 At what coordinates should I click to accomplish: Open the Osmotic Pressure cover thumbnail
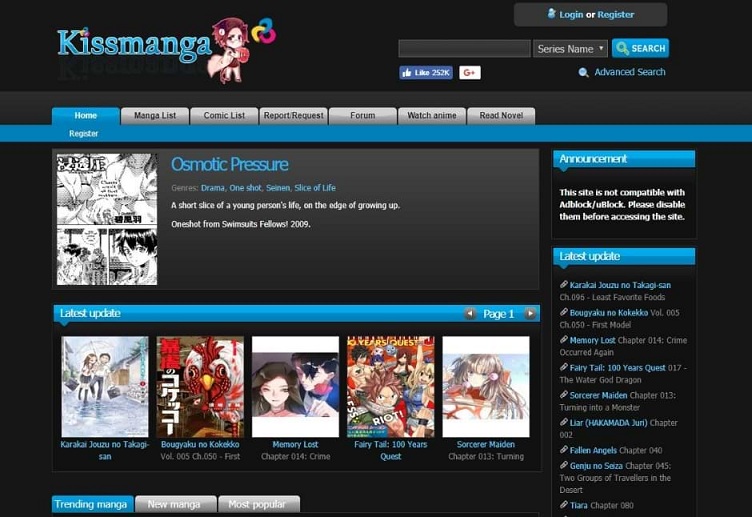pos(107,220)
